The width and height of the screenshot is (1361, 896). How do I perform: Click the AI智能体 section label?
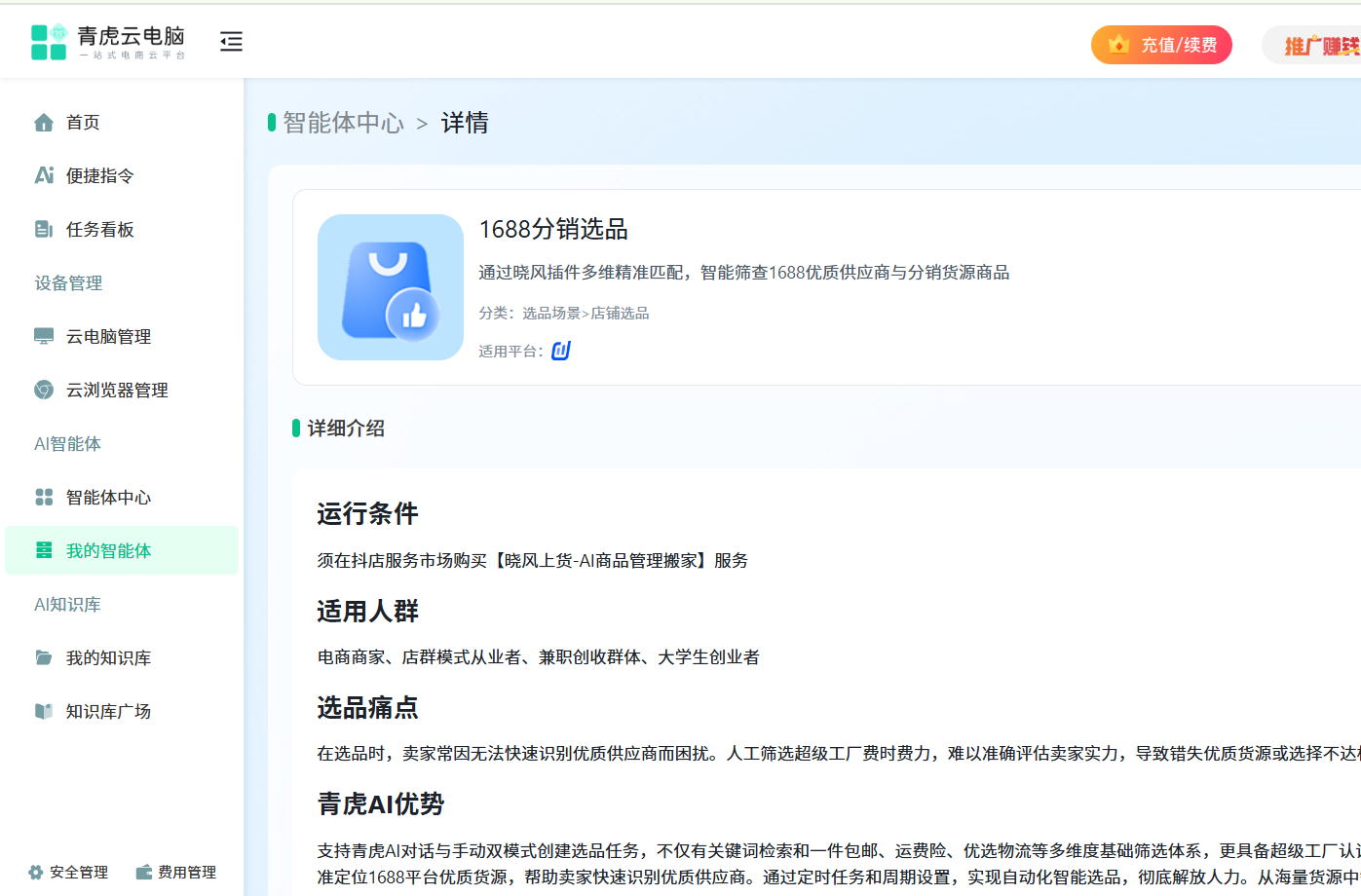pos(67,443)
